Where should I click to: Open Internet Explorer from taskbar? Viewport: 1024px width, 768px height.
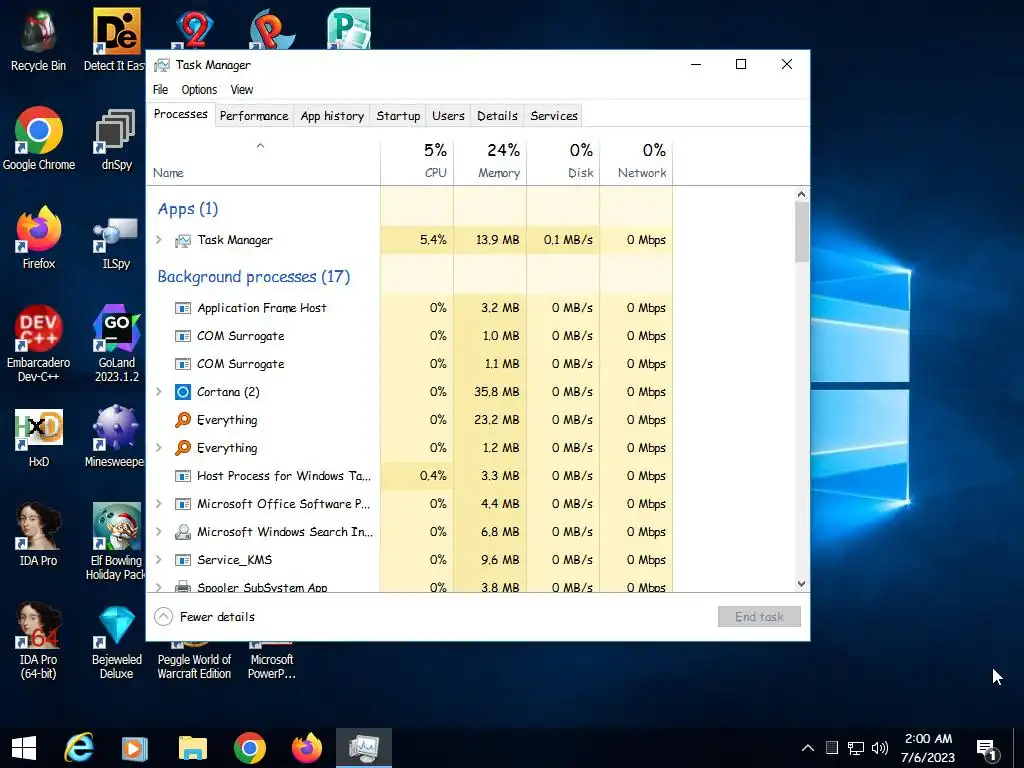[x=79, y=748]
